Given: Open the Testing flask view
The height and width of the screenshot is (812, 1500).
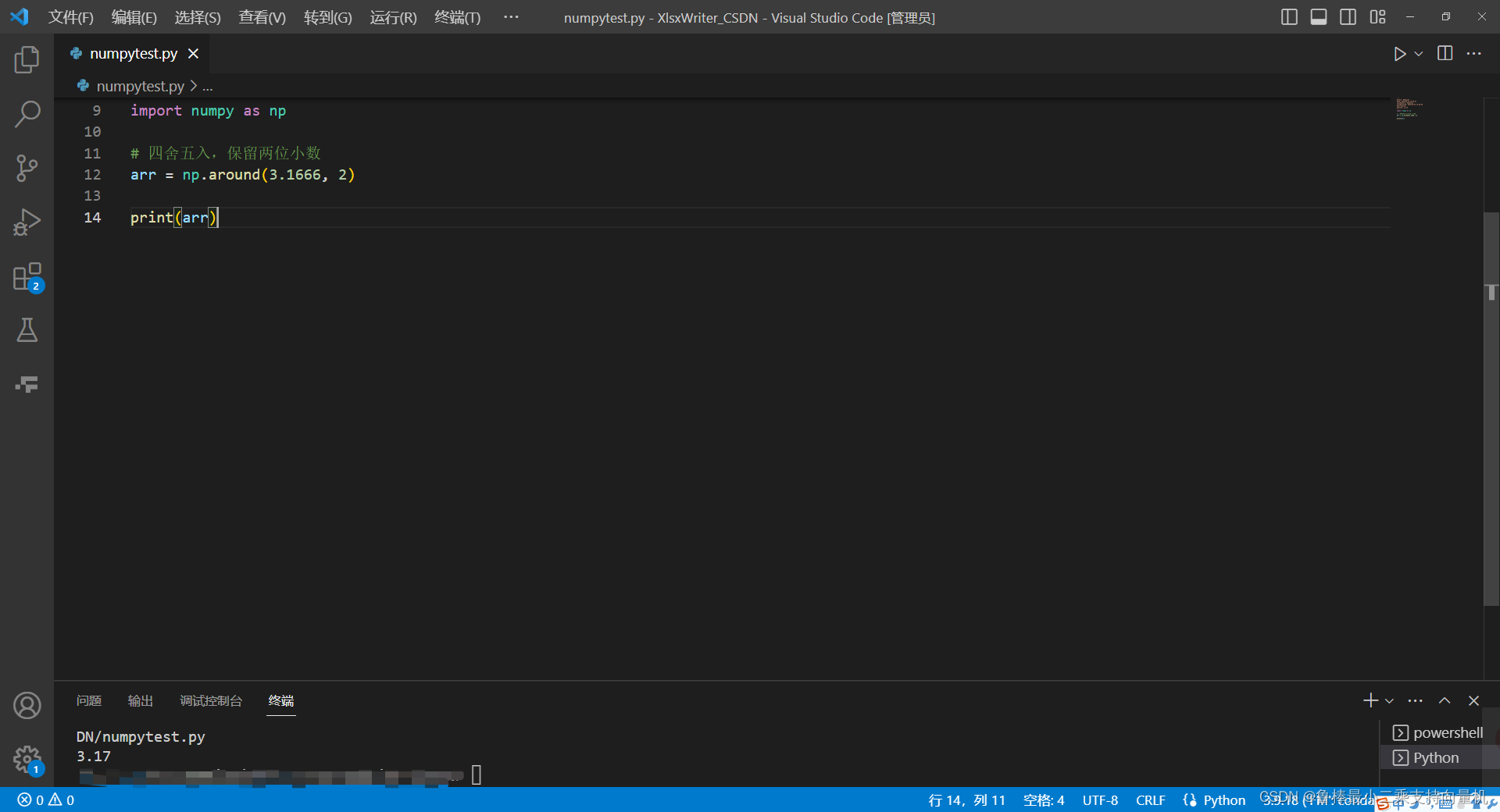Looking at the screenshot, I should (x=27, y=330).
